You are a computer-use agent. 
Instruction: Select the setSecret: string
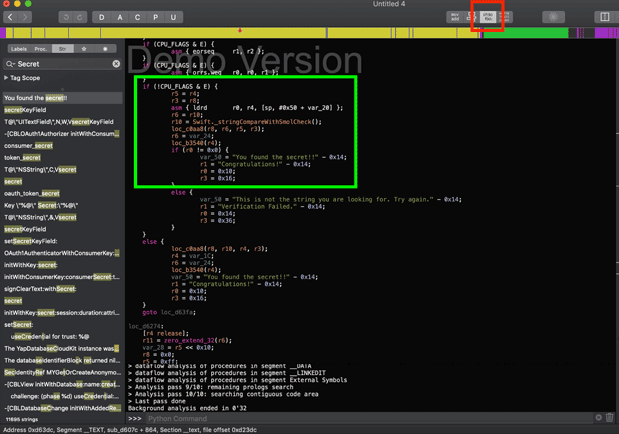pyautogui.click(x=62, y=325)
